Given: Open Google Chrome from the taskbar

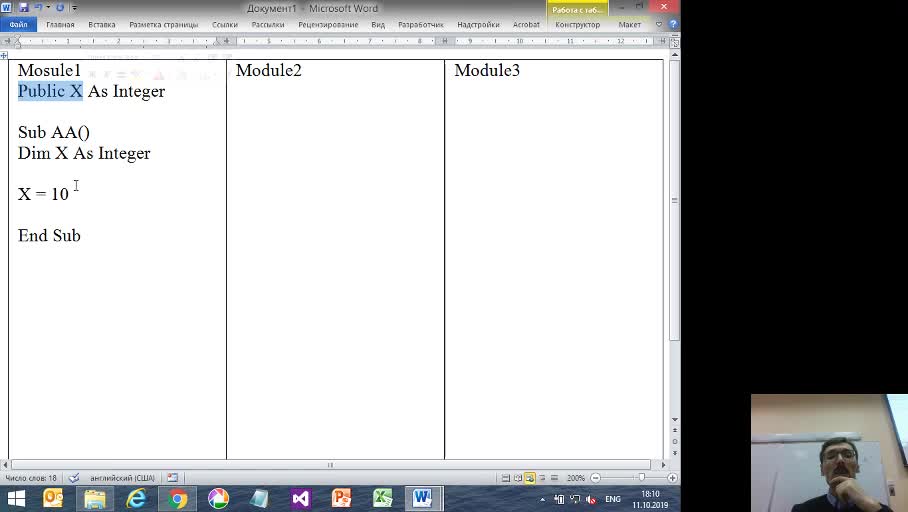Looking at the screenshot, I should (x=177, y=499).
